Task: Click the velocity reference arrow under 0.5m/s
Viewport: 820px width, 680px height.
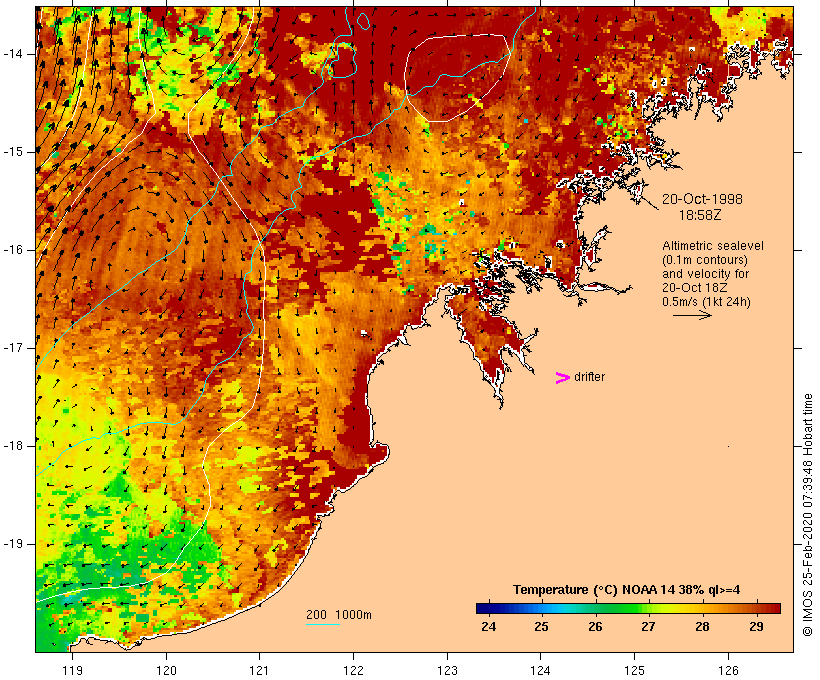Action: click(692, 315)
